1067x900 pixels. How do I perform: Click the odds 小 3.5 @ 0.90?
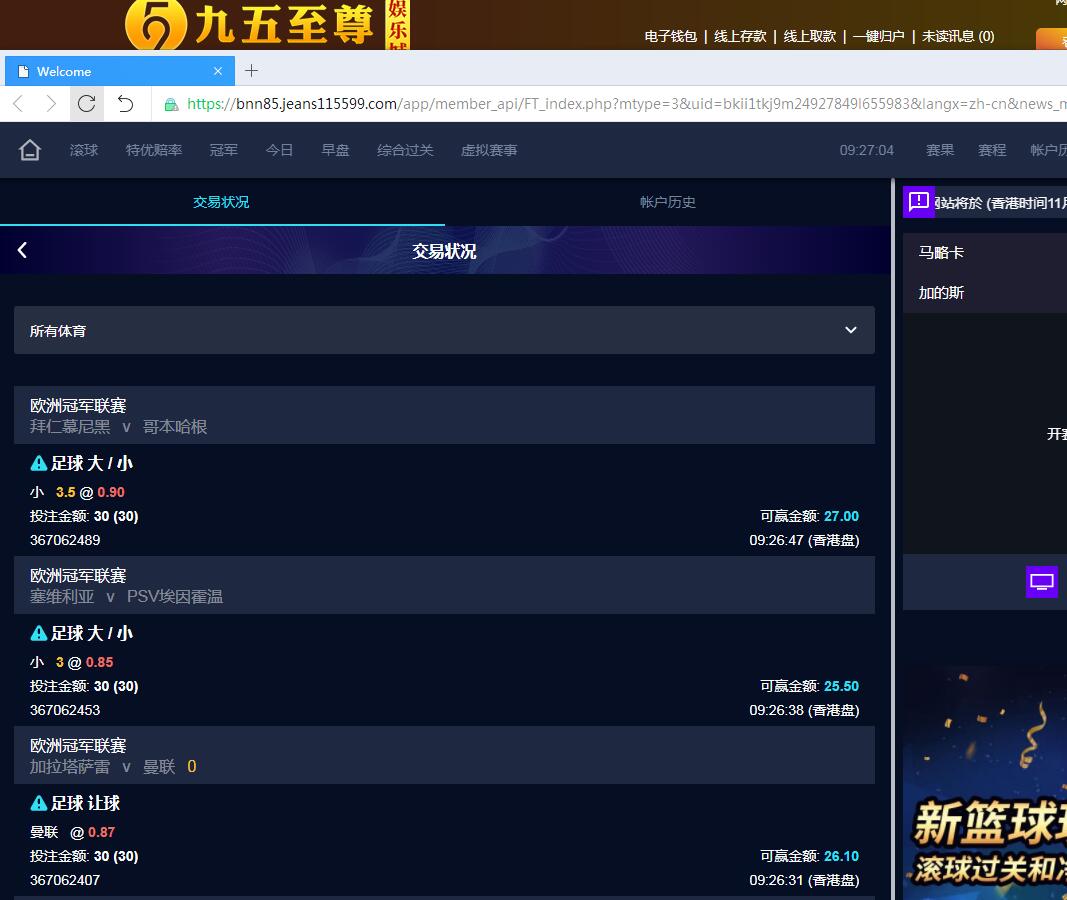[77, 492]
